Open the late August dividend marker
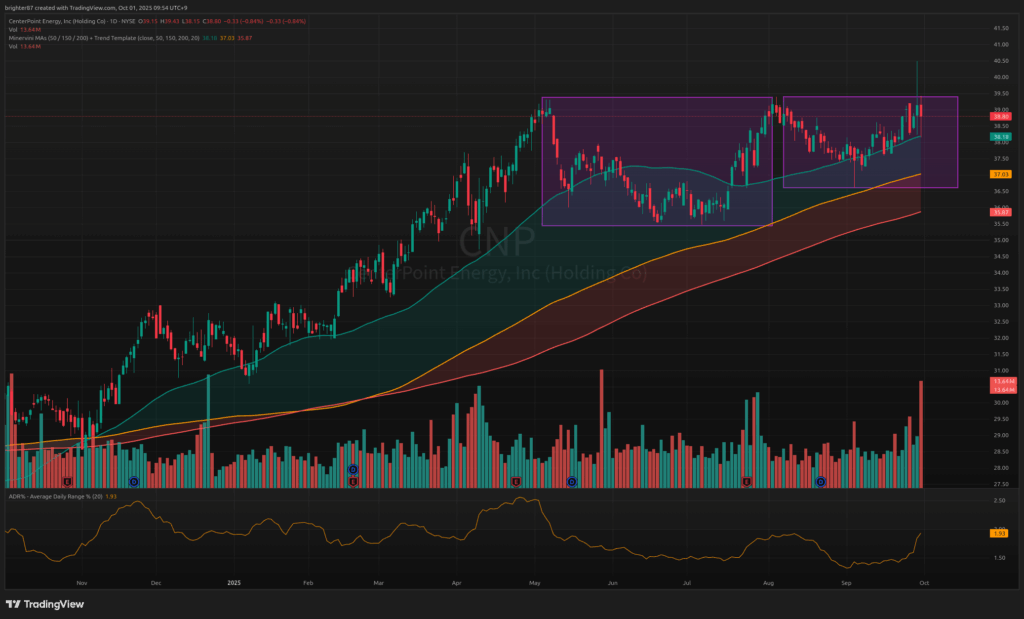1024x619 pixels. click(x=820, y=482)
